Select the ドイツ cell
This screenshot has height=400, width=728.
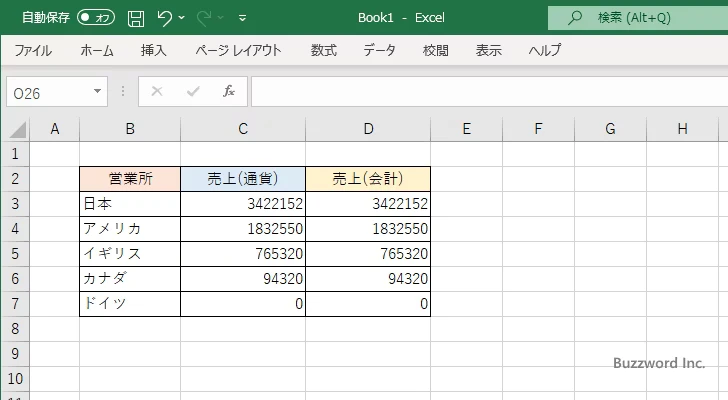[x=130, y=304]
